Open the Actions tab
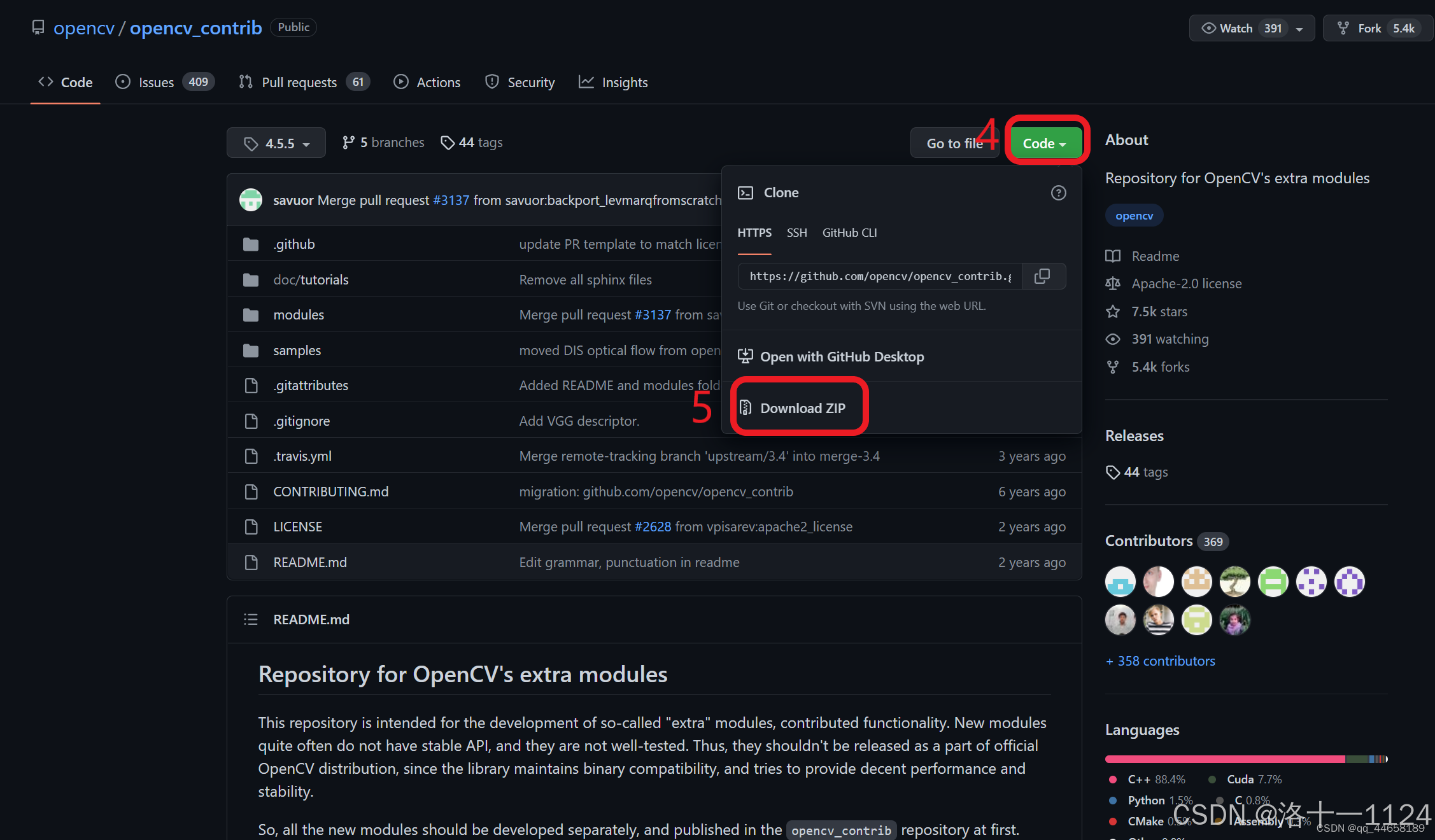Screen dimensions: 1435x840 [427, 81]
